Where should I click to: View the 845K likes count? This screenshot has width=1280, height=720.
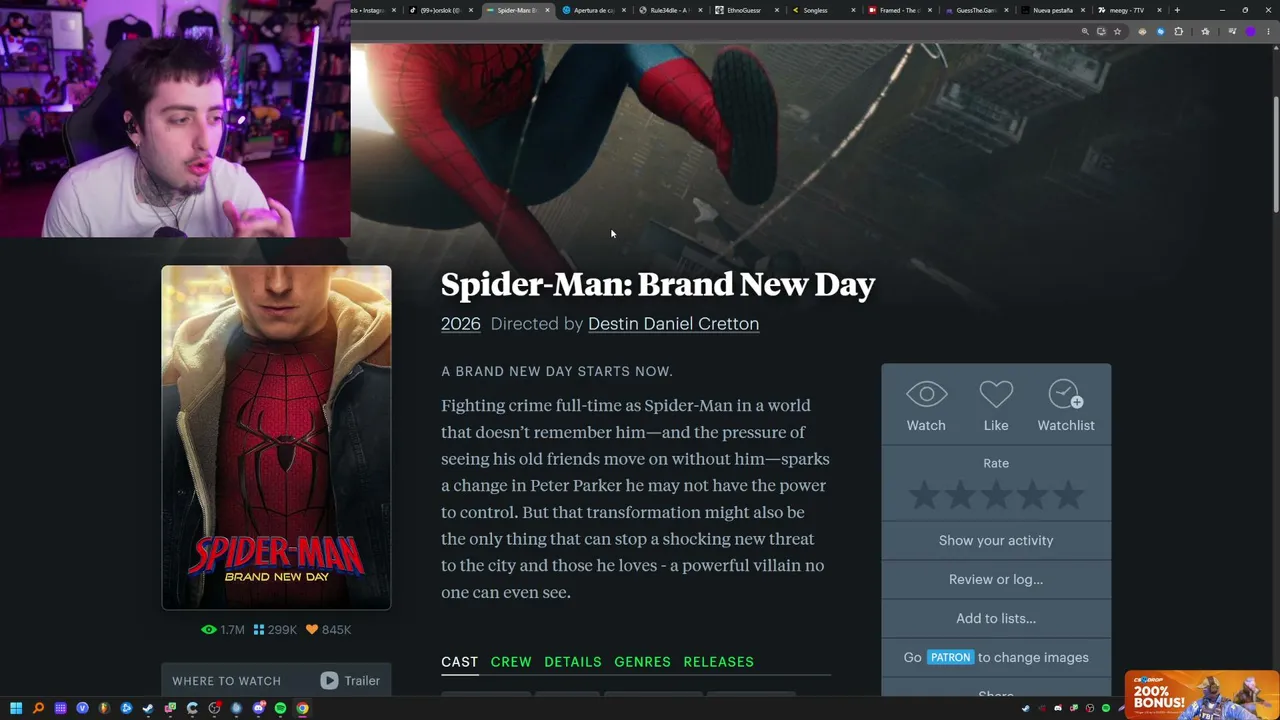(328, 630)
